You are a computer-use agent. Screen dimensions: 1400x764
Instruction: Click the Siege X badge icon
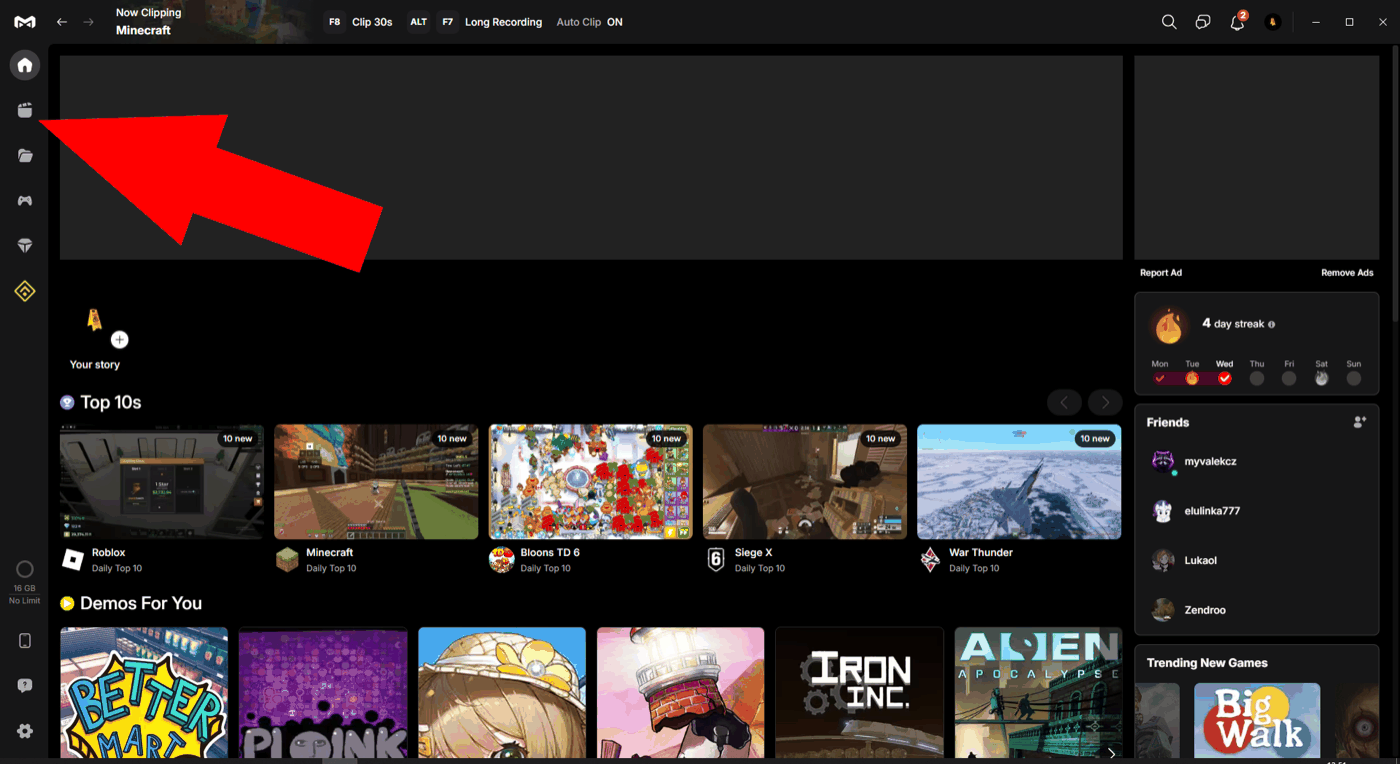[x=715, y=560]
